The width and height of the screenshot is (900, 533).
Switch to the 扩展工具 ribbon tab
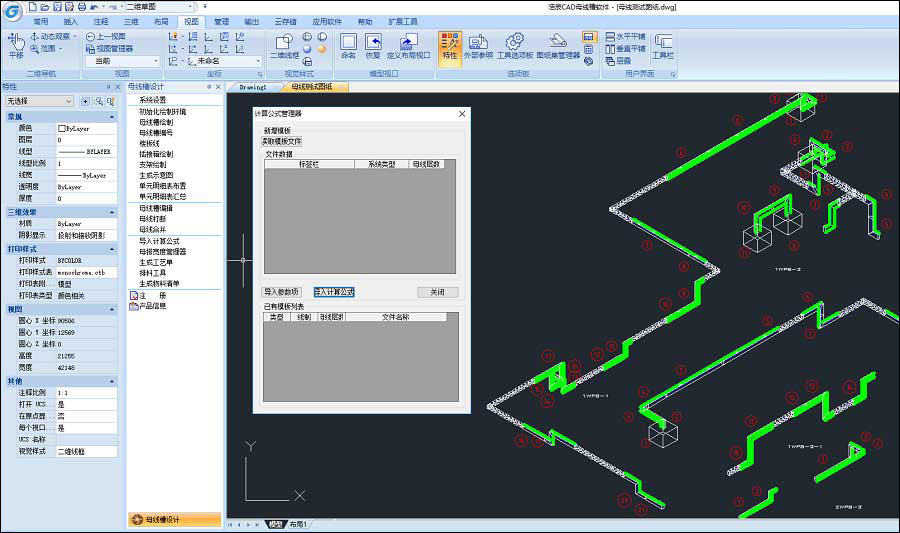point(402,22)
